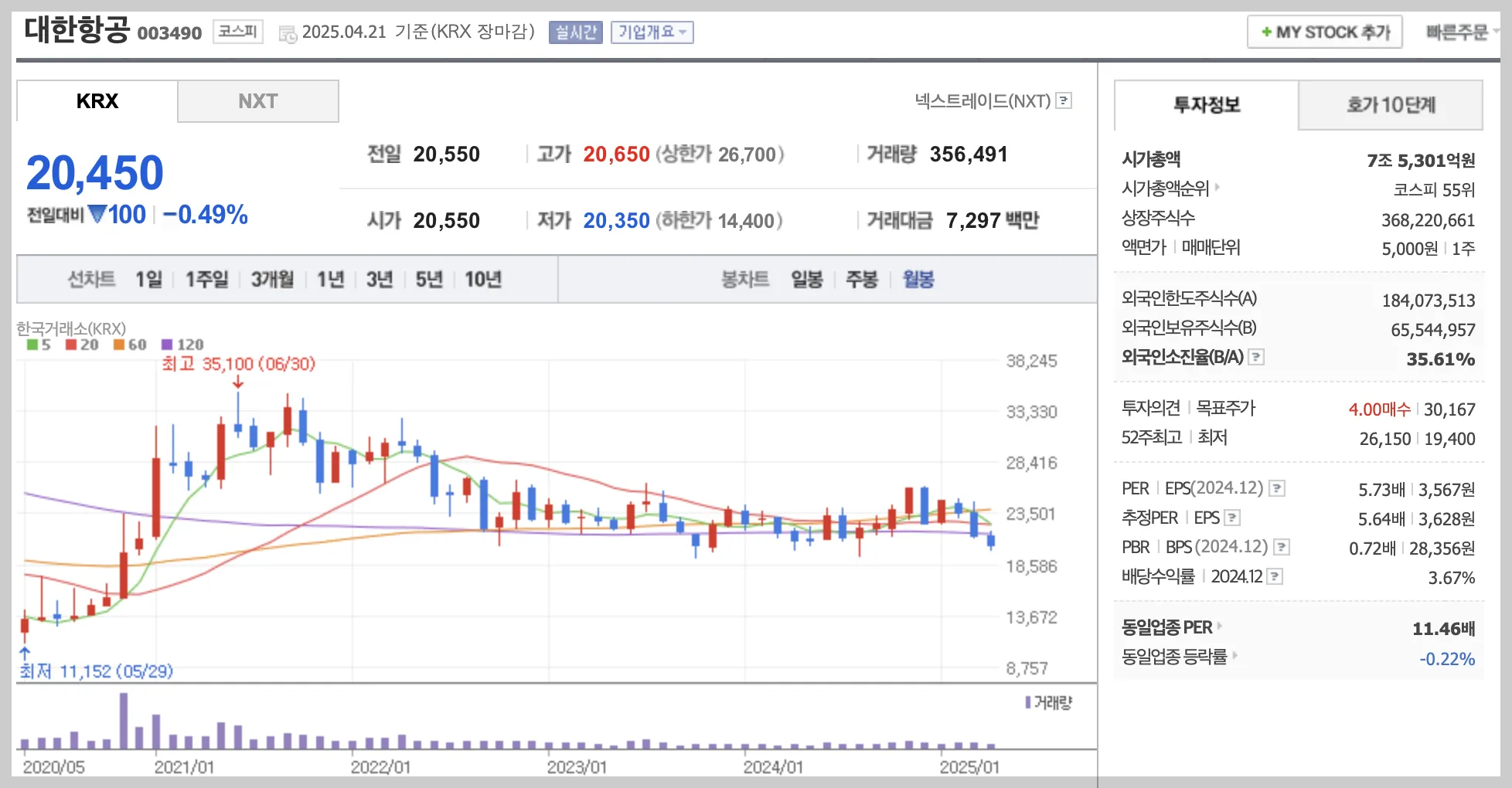
Task: Click the tallest volume bar in 거래량 chart
Action: tap(124, 721)
